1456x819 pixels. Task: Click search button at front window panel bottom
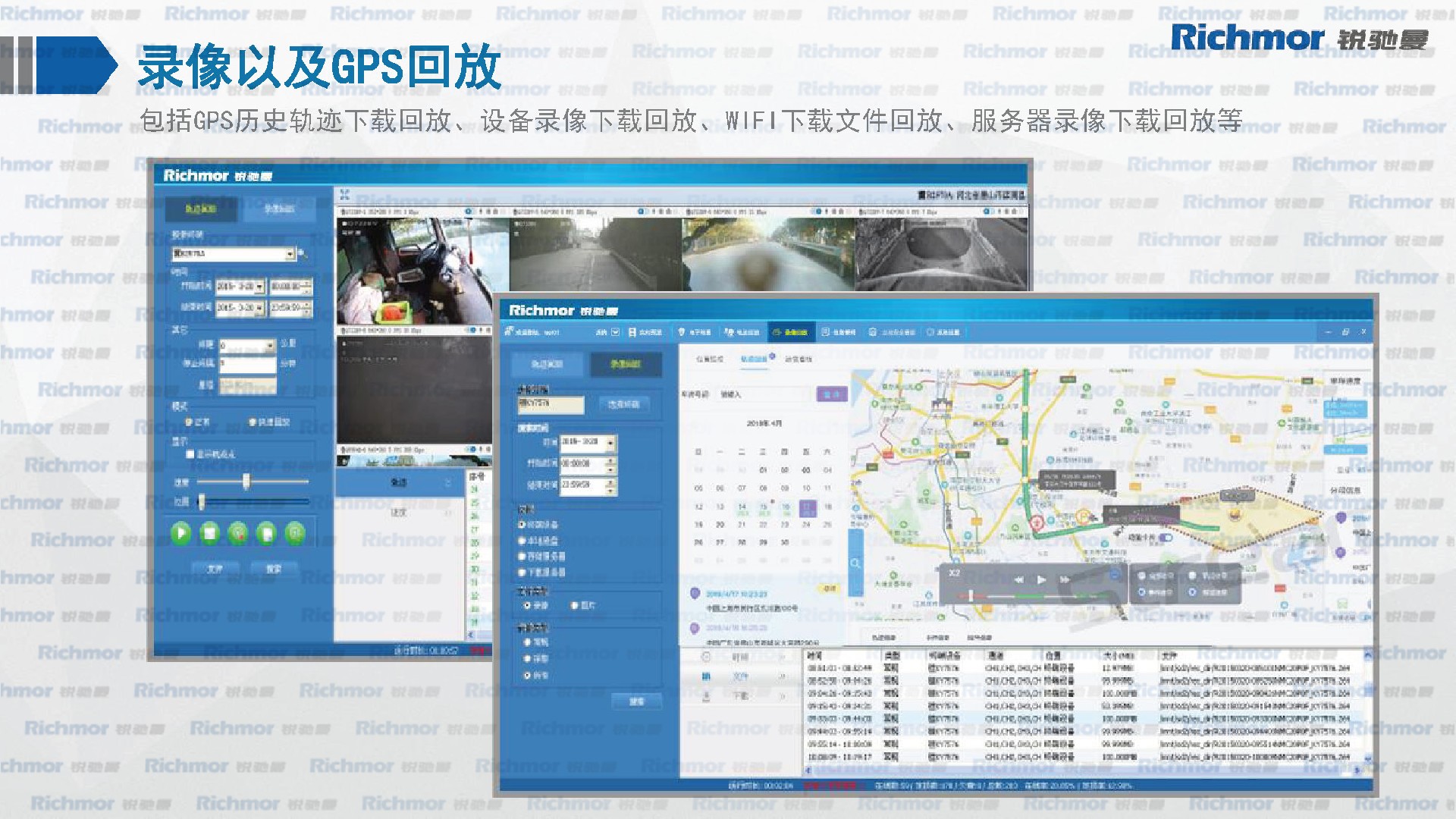point(636,701)
